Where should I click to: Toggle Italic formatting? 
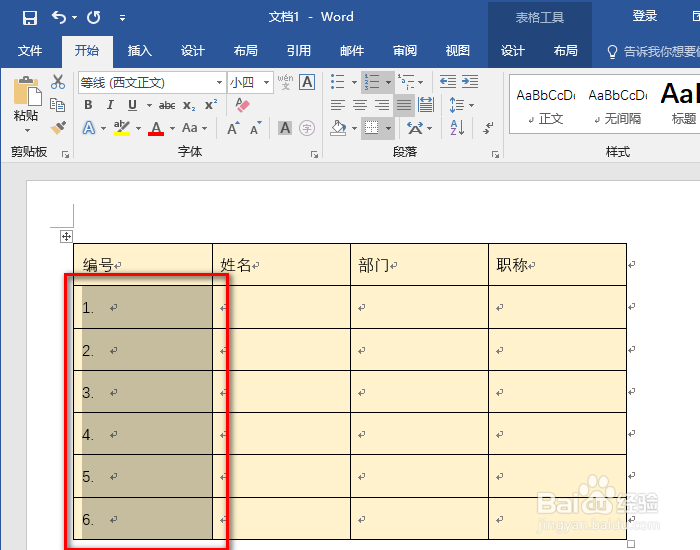[x=110, y=105]
